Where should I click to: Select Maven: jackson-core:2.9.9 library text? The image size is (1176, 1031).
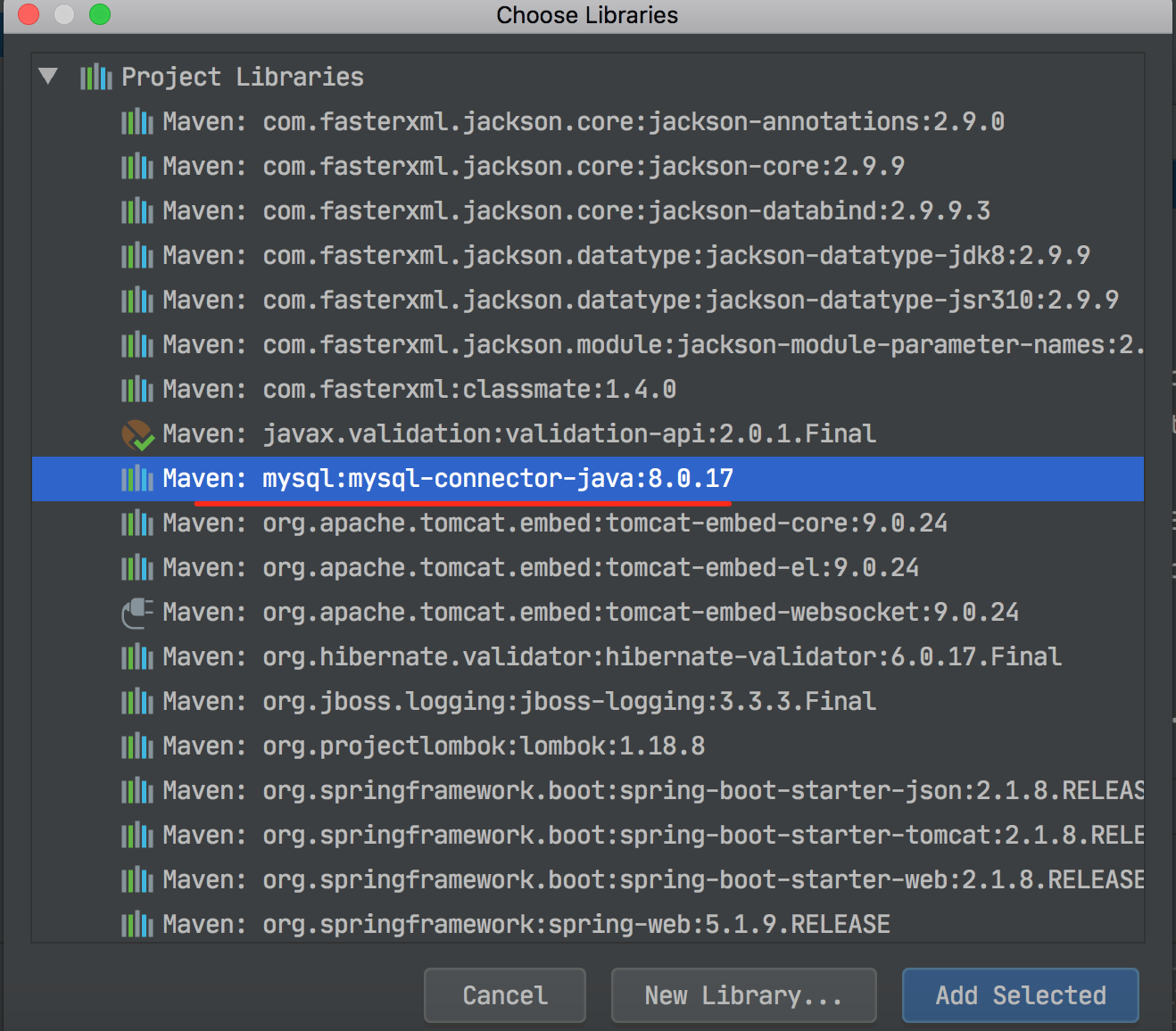[534, 166]
